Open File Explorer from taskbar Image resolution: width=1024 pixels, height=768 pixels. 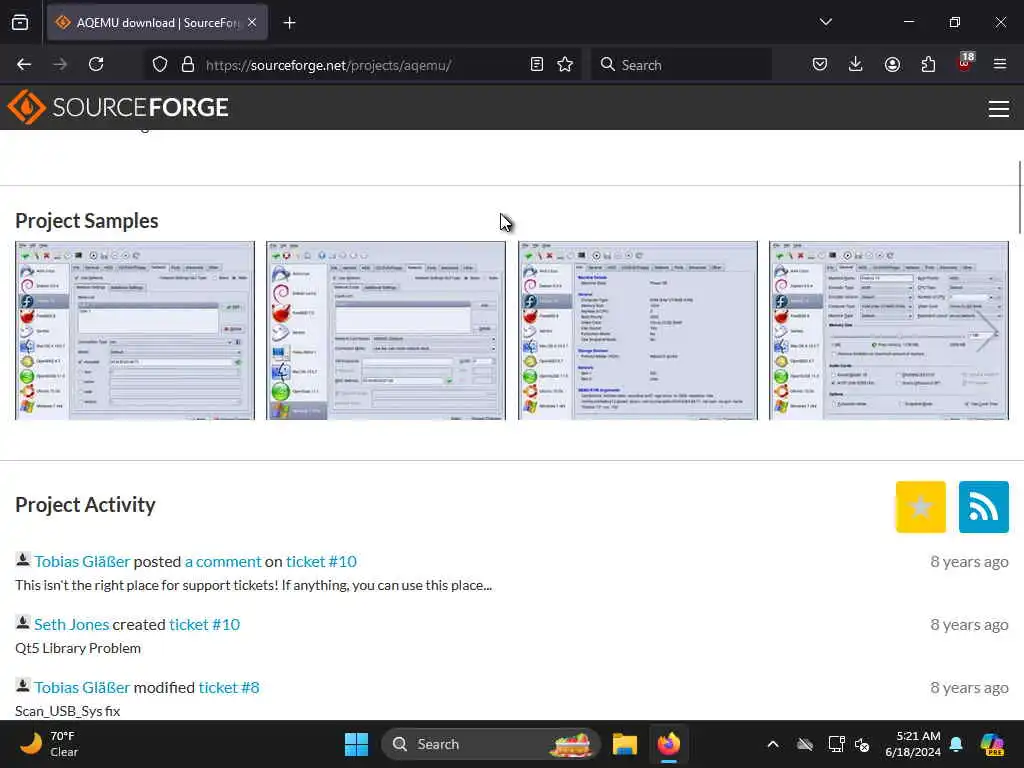point(625,744)
